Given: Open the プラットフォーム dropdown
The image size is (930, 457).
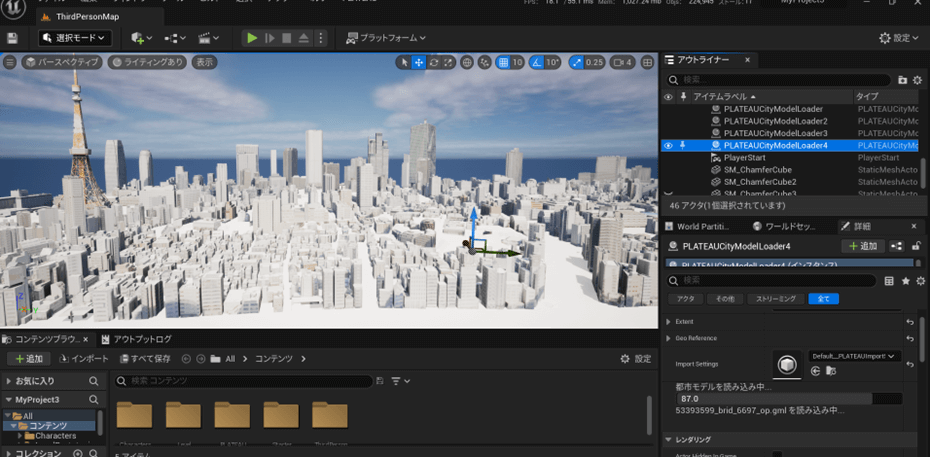Looking at the screenshot, I should point(386,38).
